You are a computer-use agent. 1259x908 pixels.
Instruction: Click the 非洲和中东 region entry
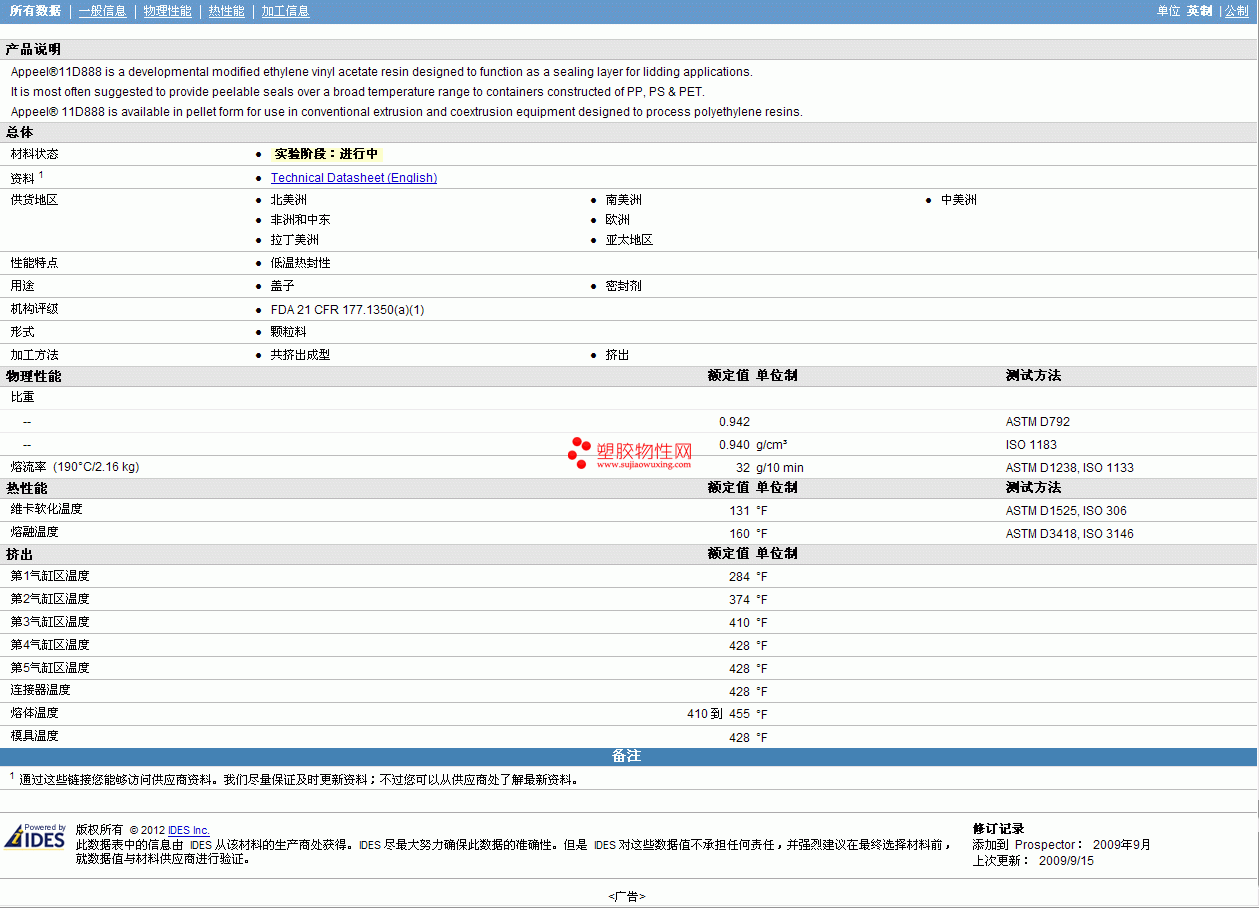[301, 220]
